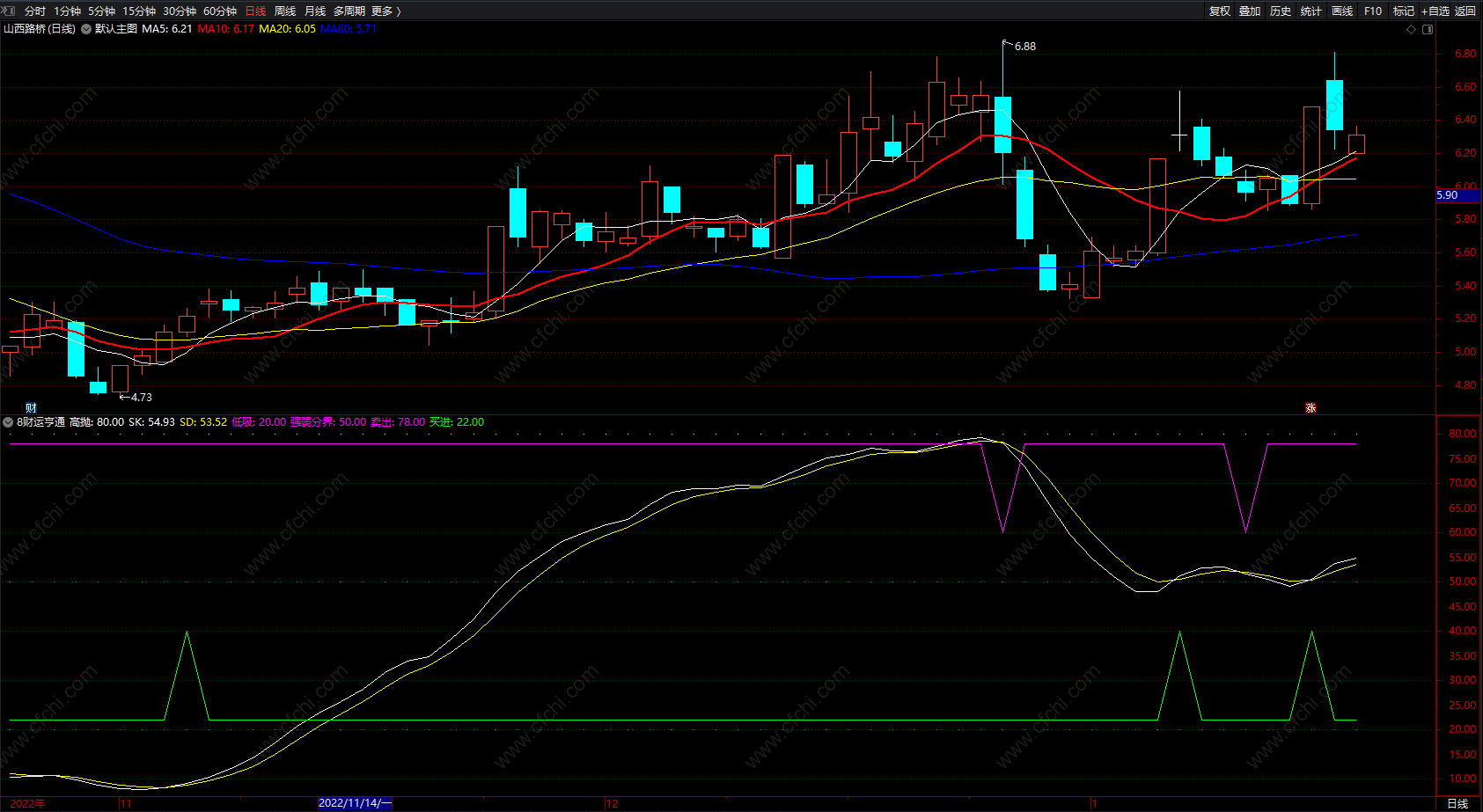Viewport: 1483px width, 812px height.
Task: Click the MA5: 6.21 legend value
Action: (167, 29)
